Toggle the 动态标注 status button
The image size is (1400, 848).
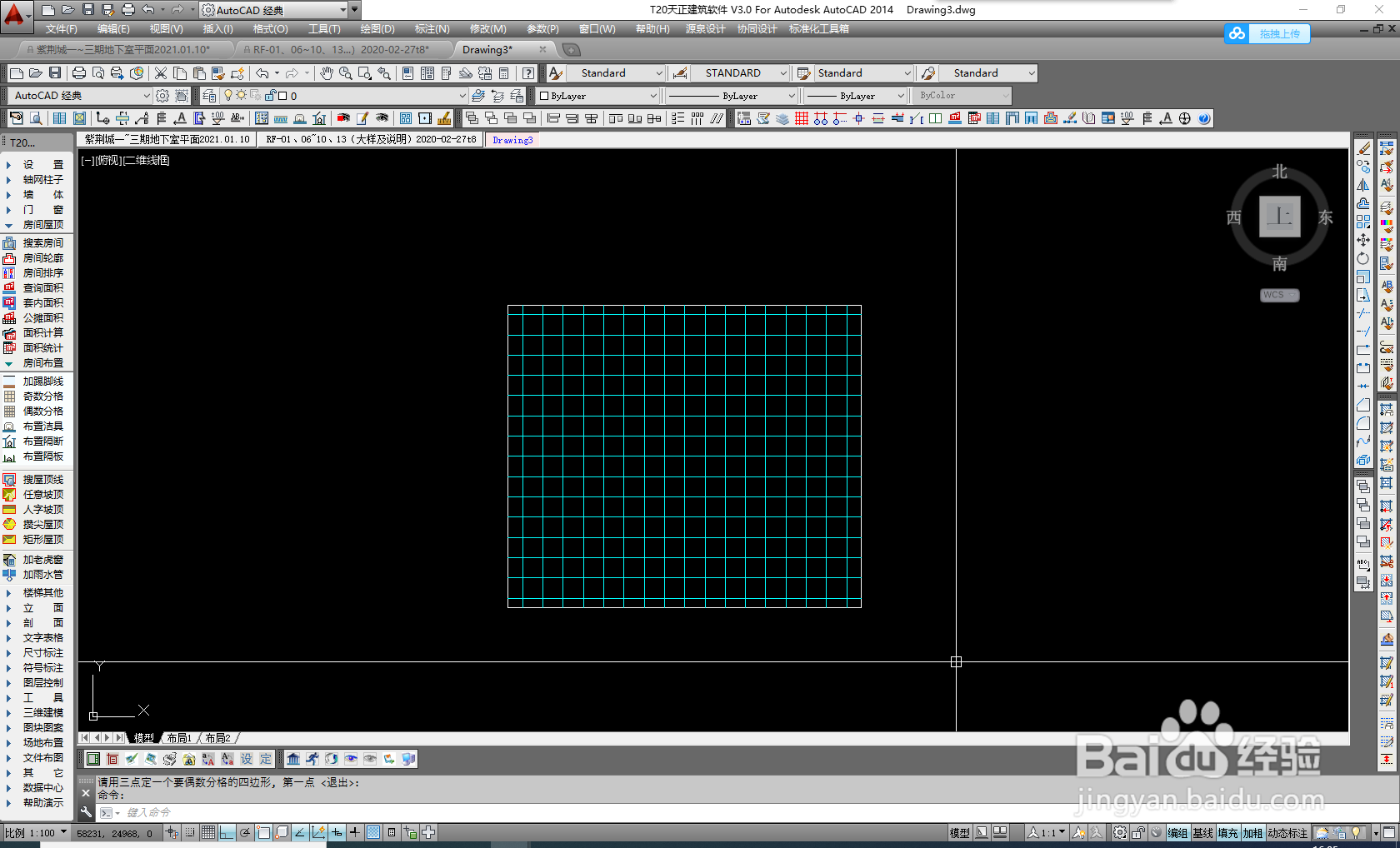[x=1288, y=833]
